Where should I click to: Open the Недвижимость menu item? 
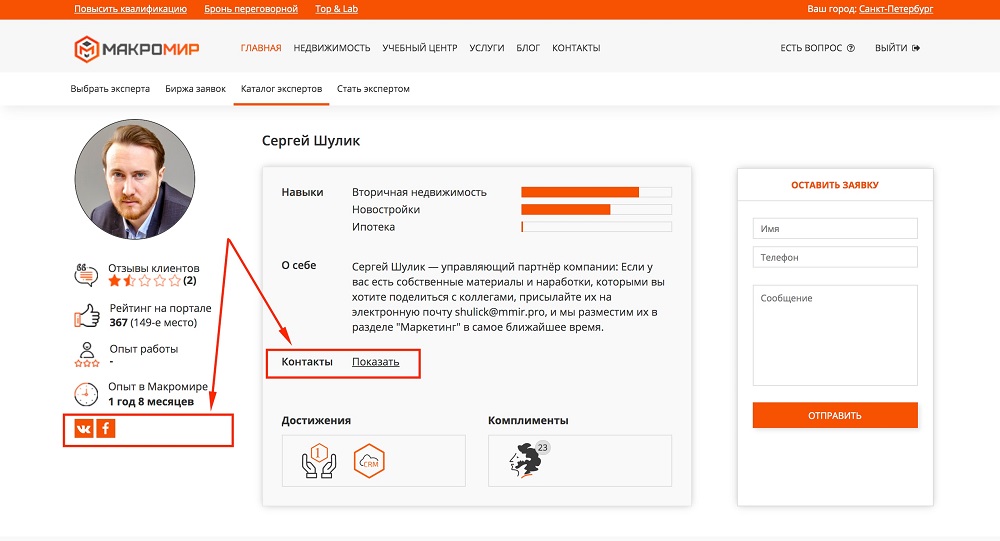tap(332, 48)
